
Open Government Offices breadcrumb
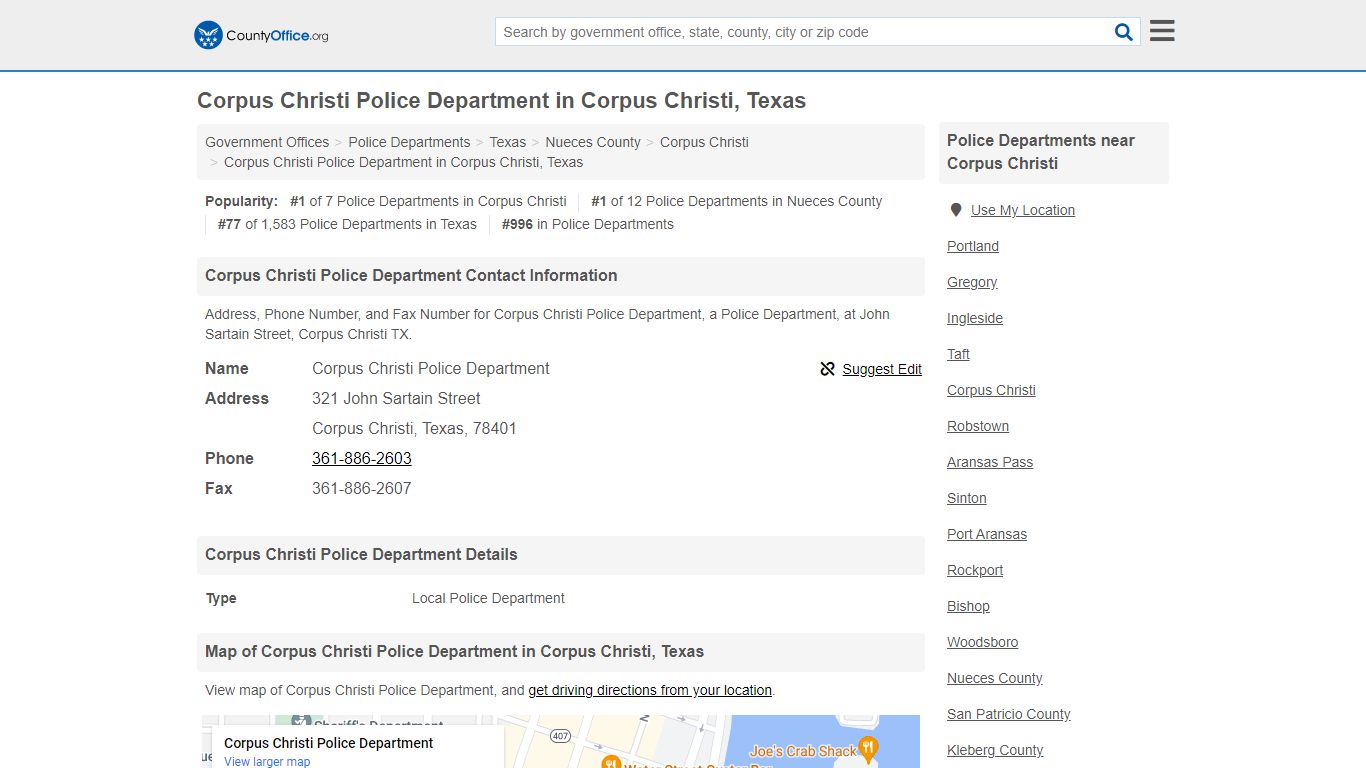(x=267, y=142)
